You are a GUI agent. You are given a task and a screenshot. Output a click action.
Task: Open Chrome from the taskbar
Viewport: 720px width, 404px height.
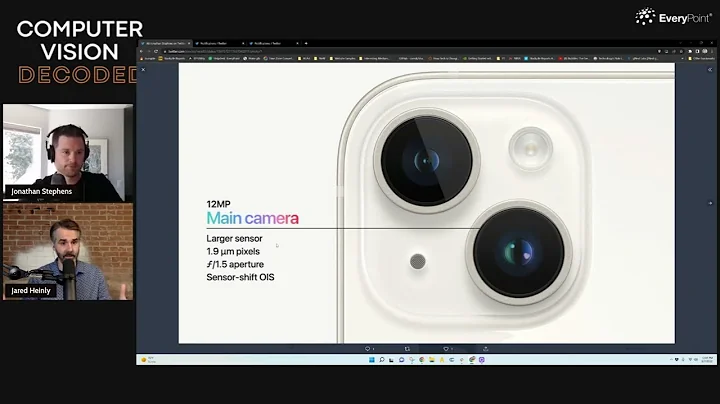pyautogui.click(x=422, y=360)
